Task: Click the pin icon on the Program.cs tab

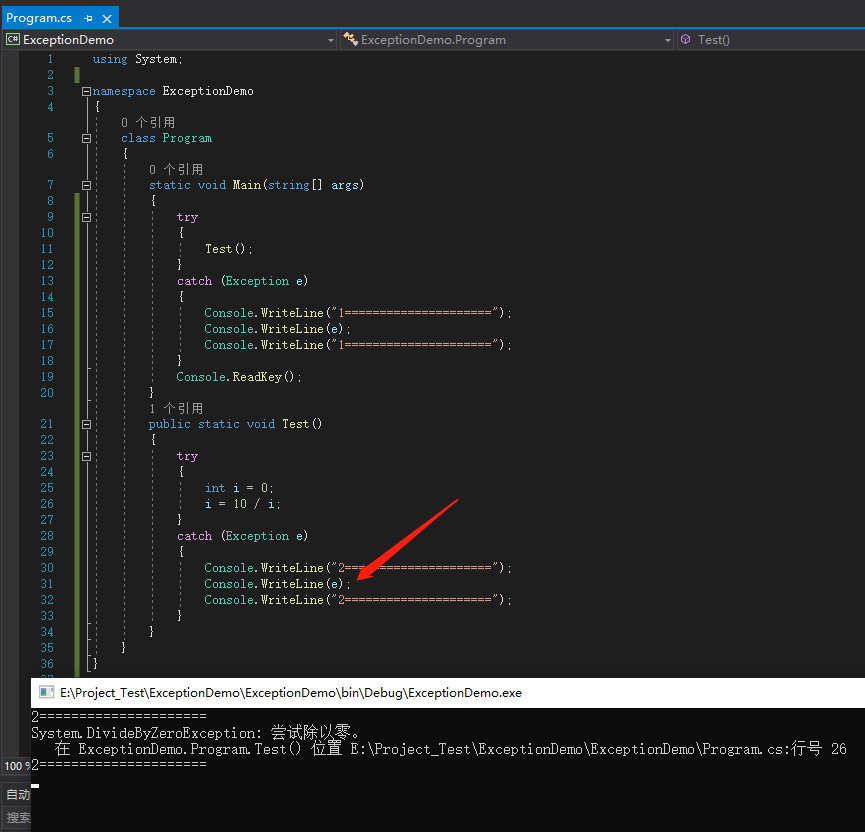Action: 90,17
